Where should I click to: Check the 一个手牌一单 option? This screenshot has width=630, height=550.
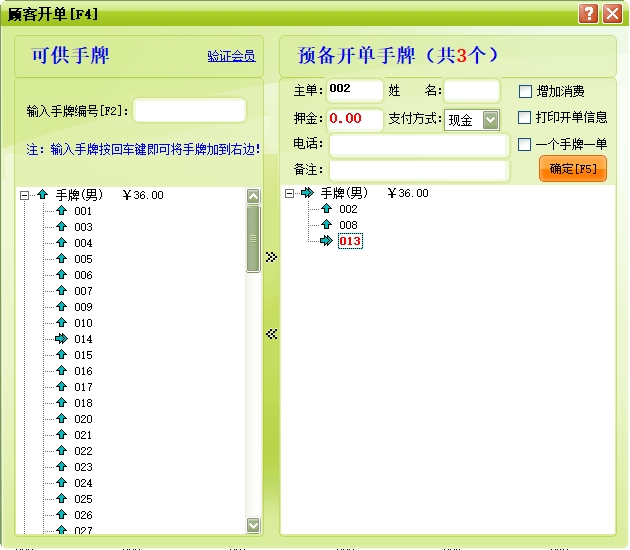click(x=525, y=144)
